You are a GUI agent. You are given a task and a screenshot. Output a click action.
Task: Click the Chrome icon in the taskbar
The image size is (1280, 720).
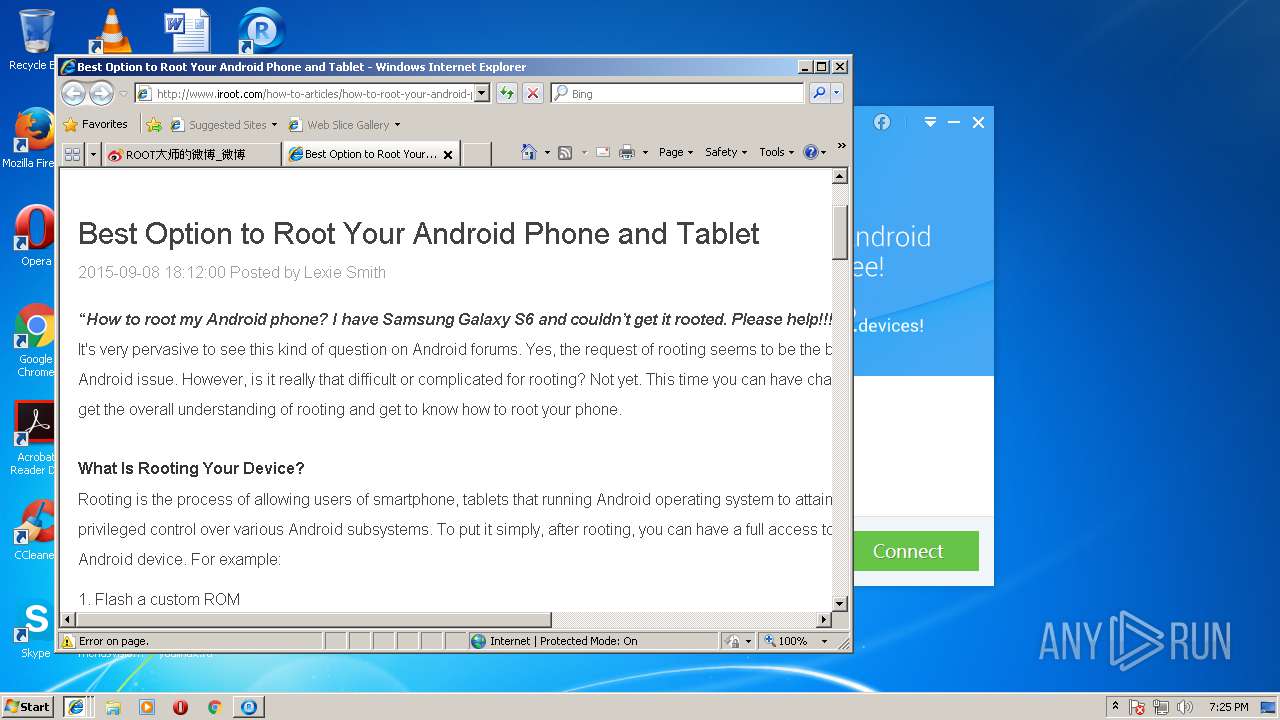[214, 707]
